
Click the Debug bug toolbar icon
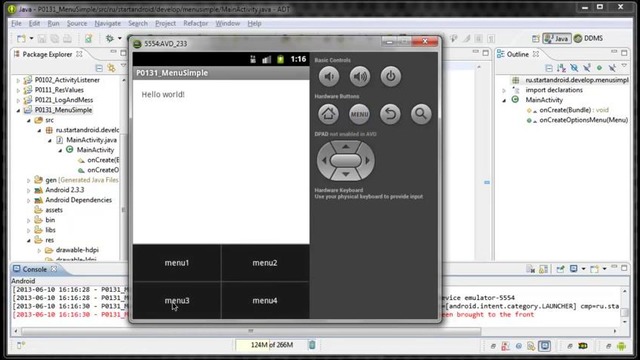tap(110, 38)
